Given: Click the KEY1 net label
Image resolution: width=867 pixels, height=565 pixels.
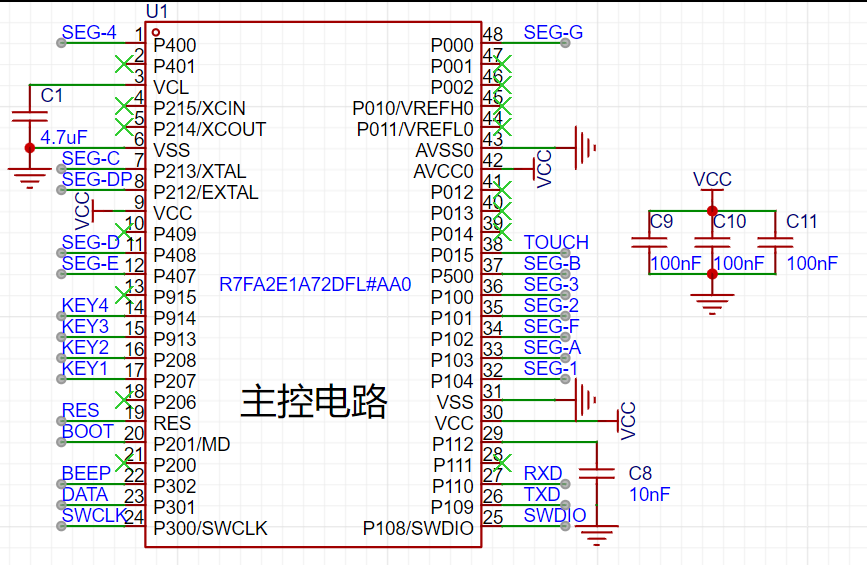Looking at the screenshot, I should [85, 369].
